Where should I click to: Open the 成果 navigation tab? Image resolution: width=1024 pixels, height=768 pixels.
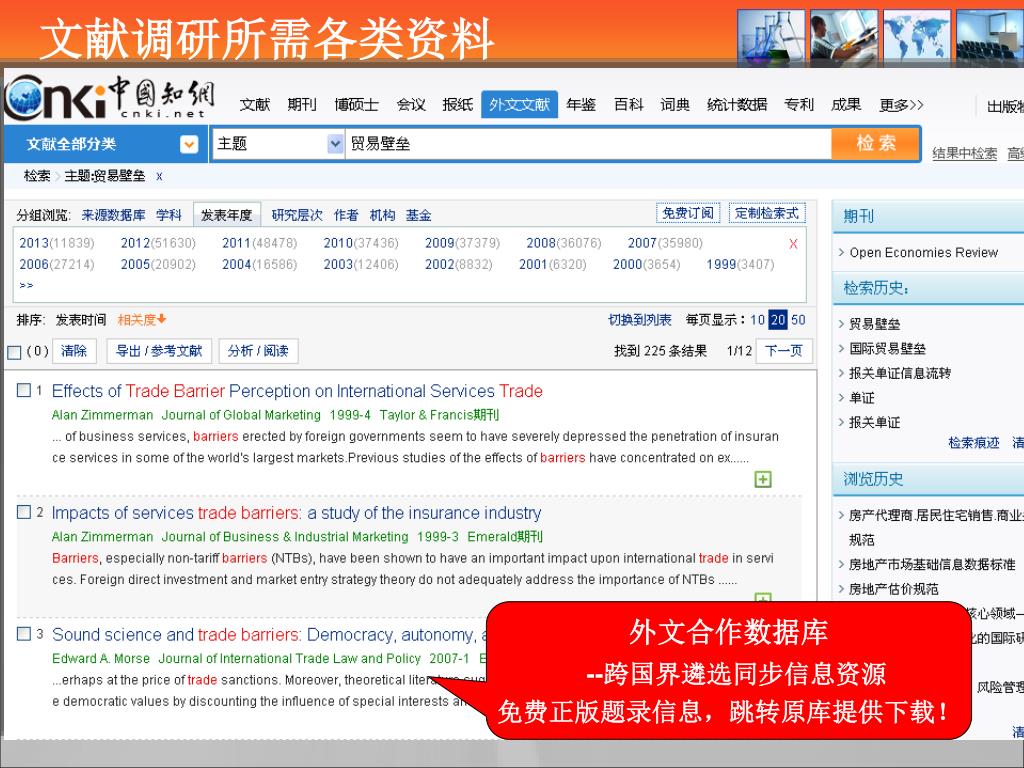pos(846,104)
